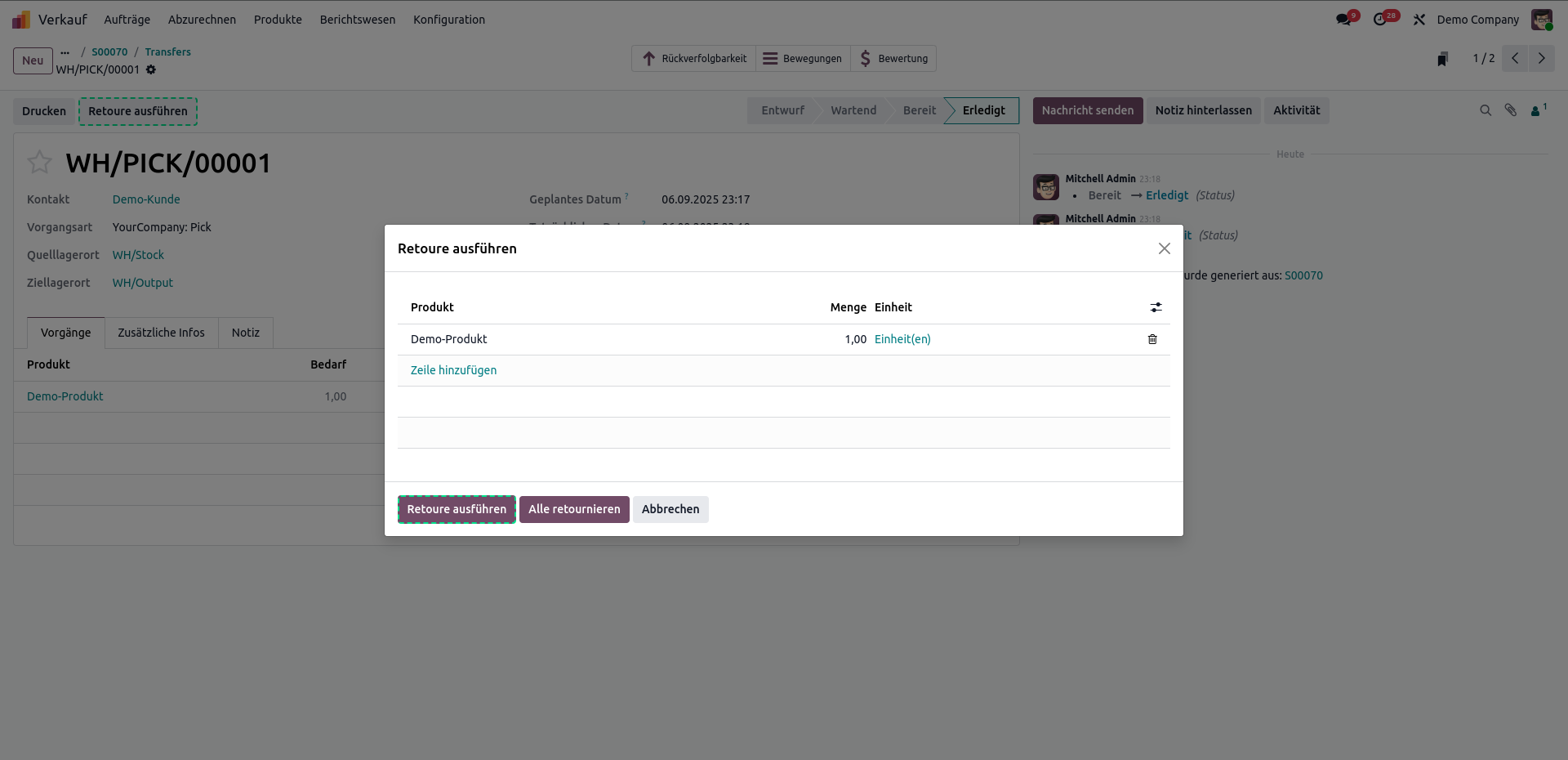The height and width of the screenshot is (760, 1568).
Task: Open column options adjust icon in dialog
Action: [x=1156, y=307]
